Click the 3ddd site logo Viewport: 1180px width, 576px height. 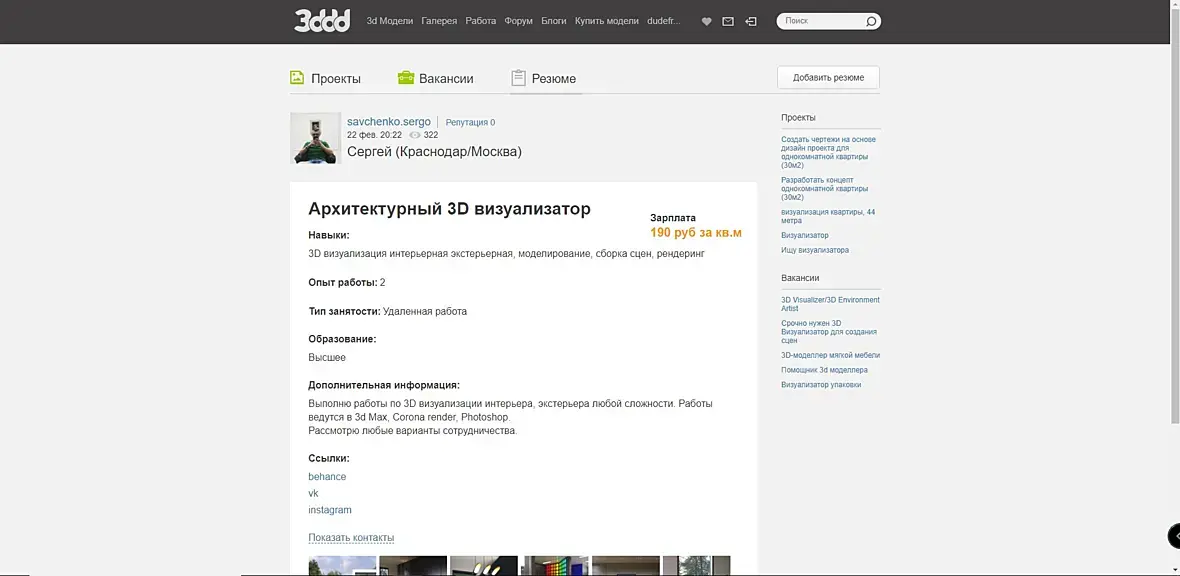click(x=322, y=21)
